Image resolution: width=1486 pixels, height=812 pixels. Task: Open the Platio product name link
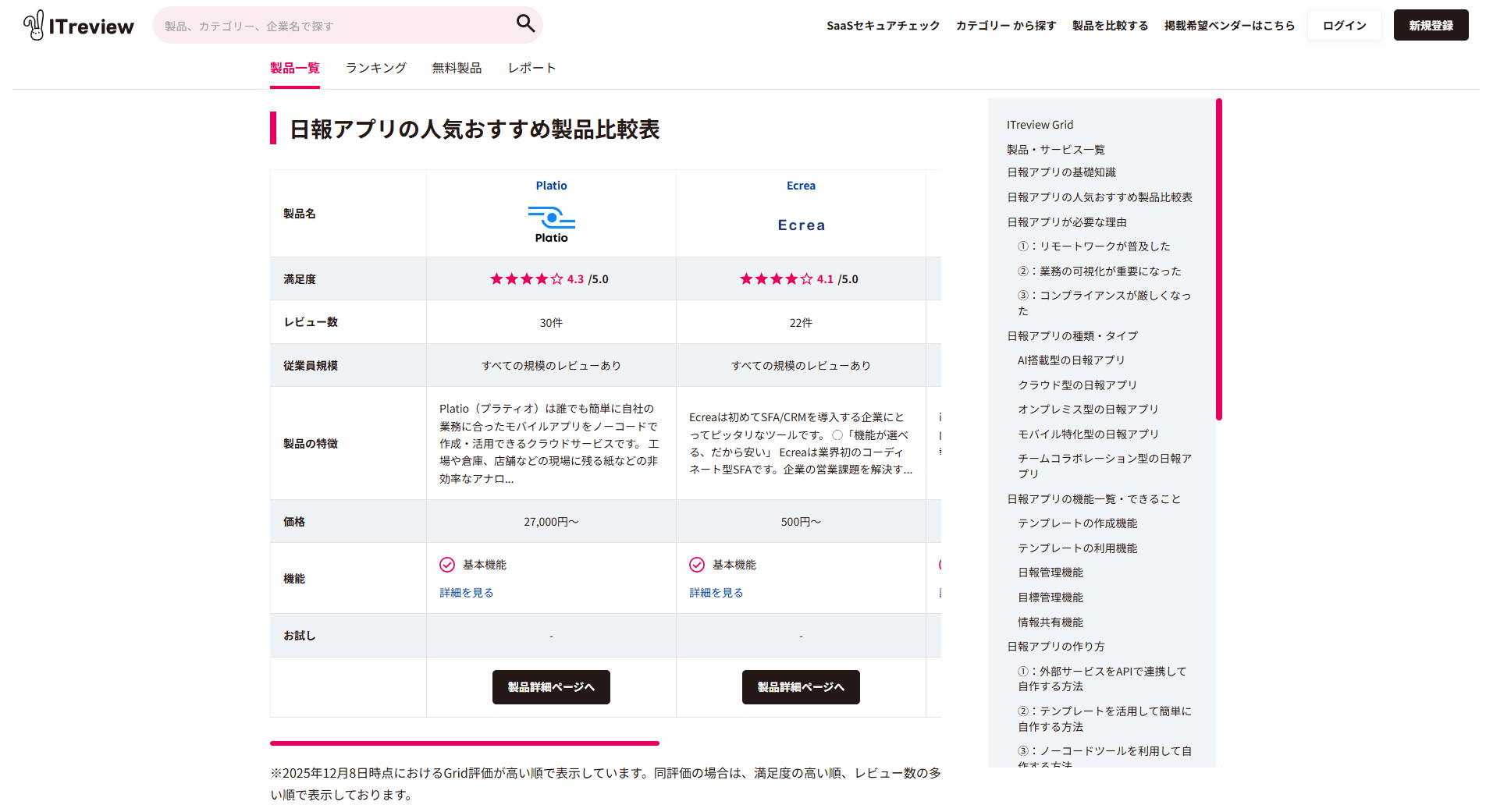551,186
